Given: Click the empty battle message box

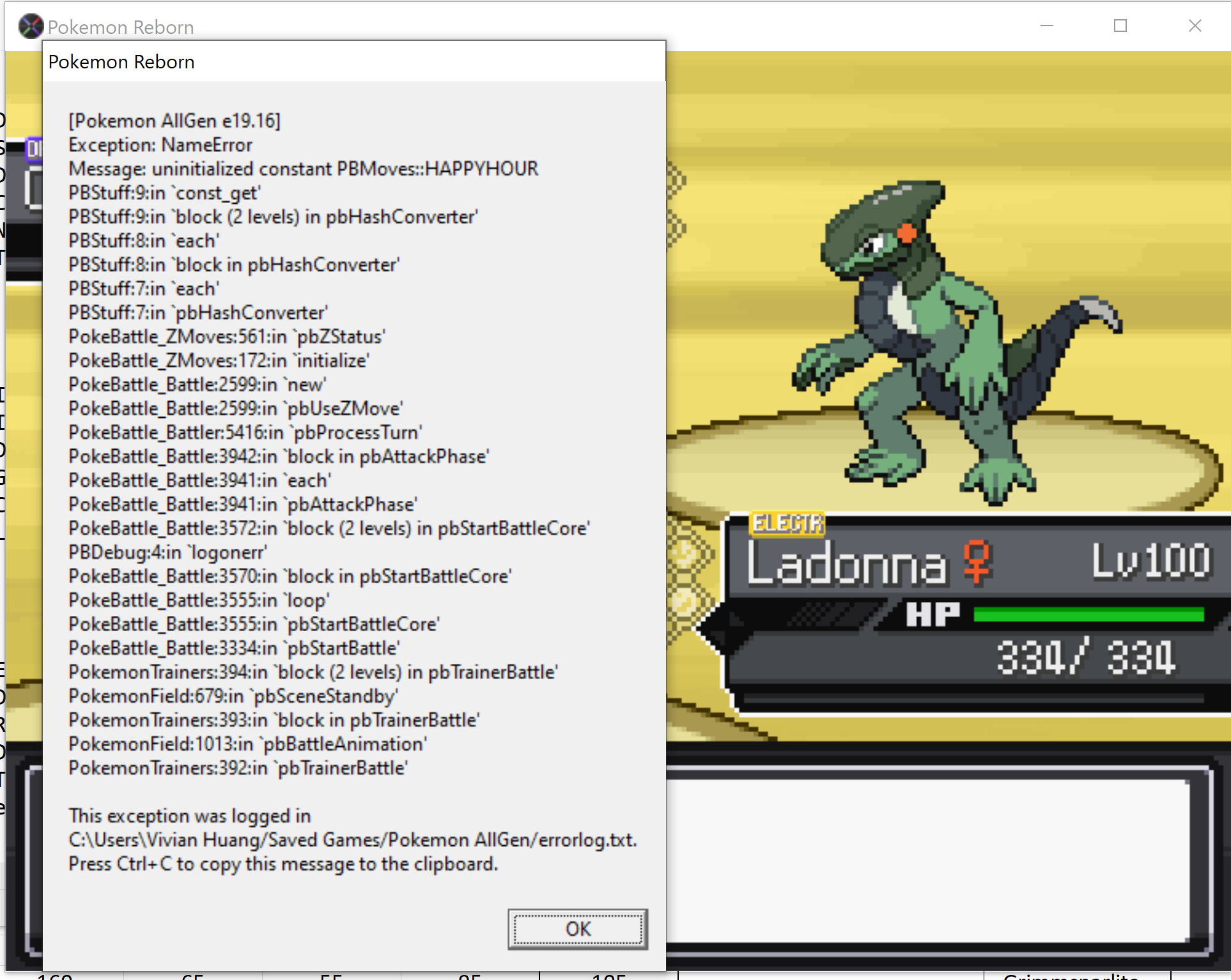Looking at the screenshot, I should pyautogui.click(x=927, y=859).
